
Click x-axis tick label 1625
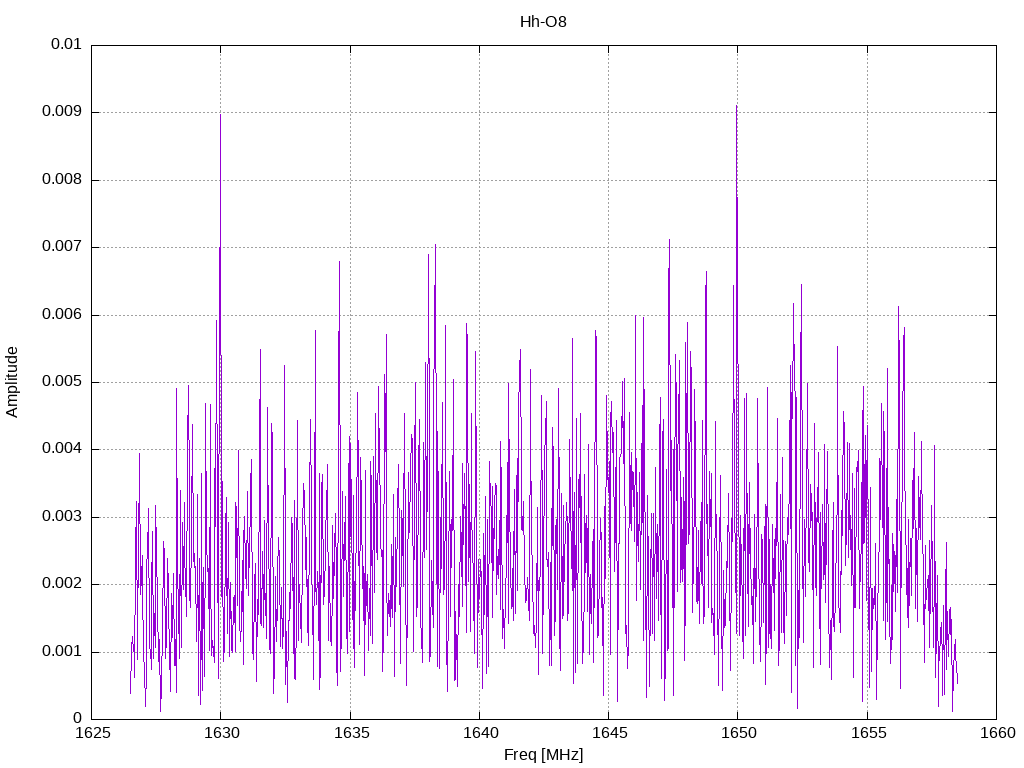pyautogui.click(x=93, y=733)
